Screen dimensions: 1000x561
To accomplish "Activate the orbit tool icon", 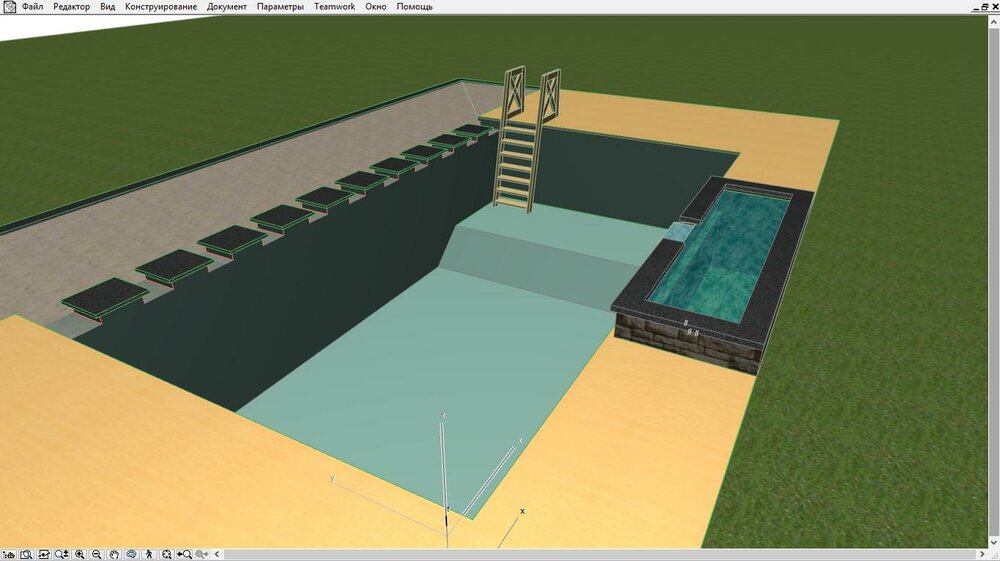I will (x=131, y=555).
